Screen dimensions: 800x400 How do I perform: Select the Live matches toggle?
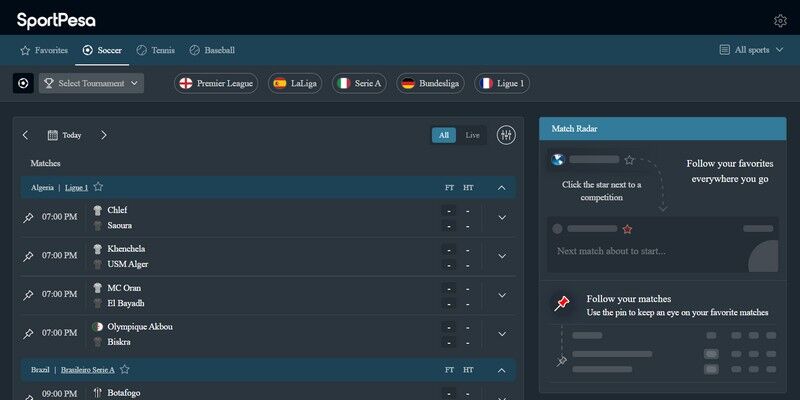point(472,135)
